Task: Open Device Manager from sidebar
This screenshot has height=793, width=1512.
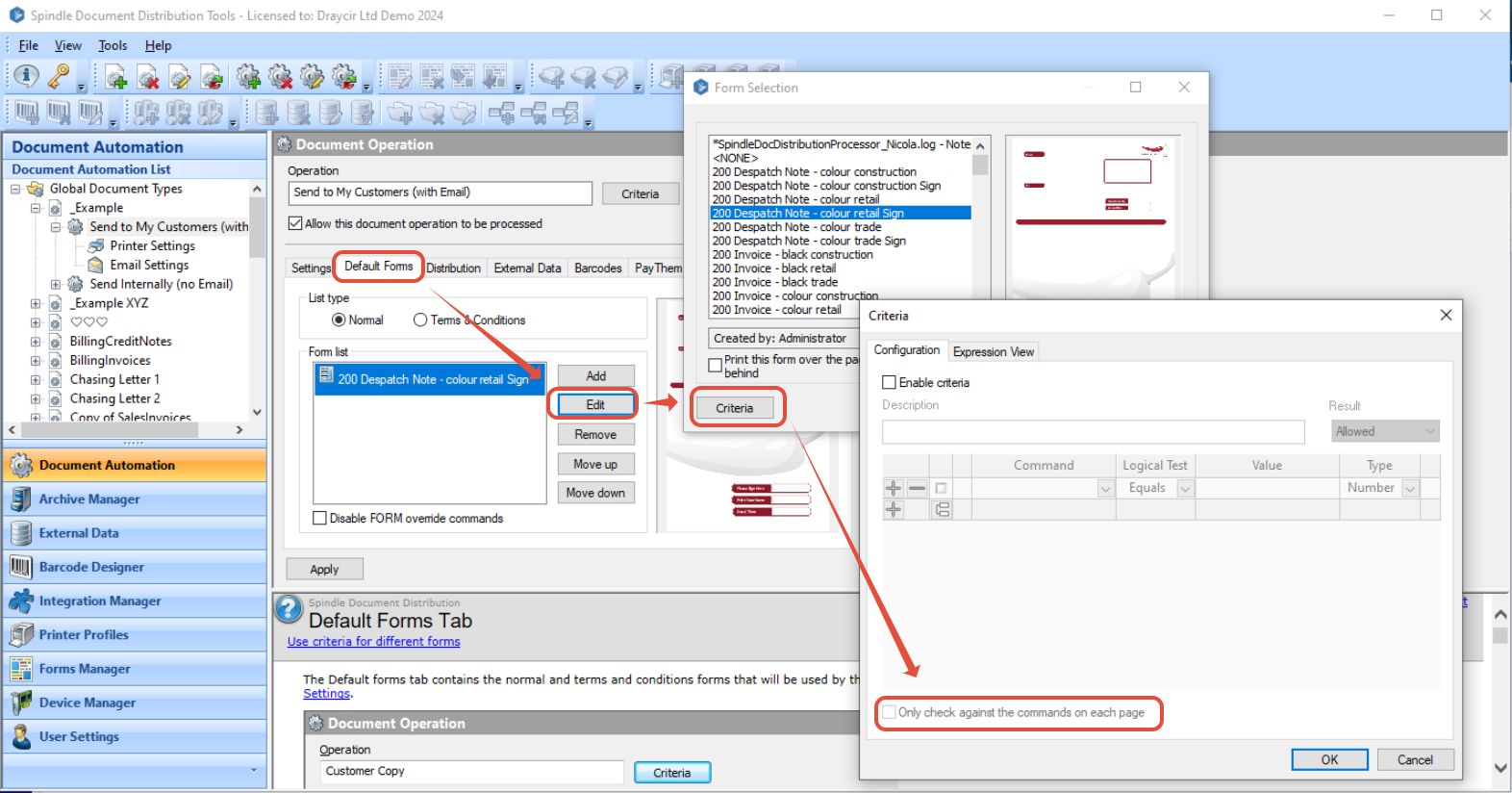Action: pos(135,703)
